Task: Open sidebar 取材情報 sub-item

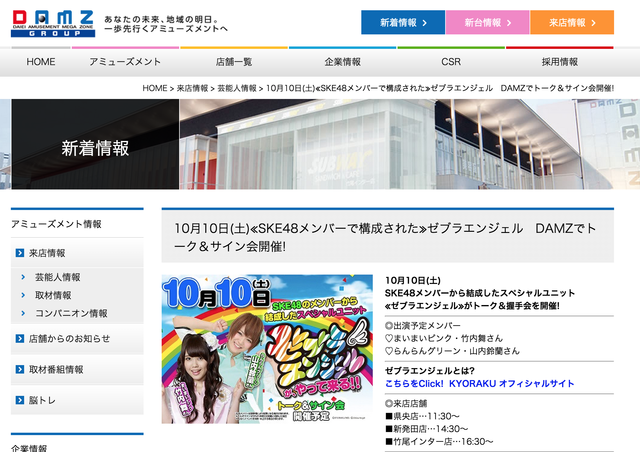Action: [x=53, y=295]
